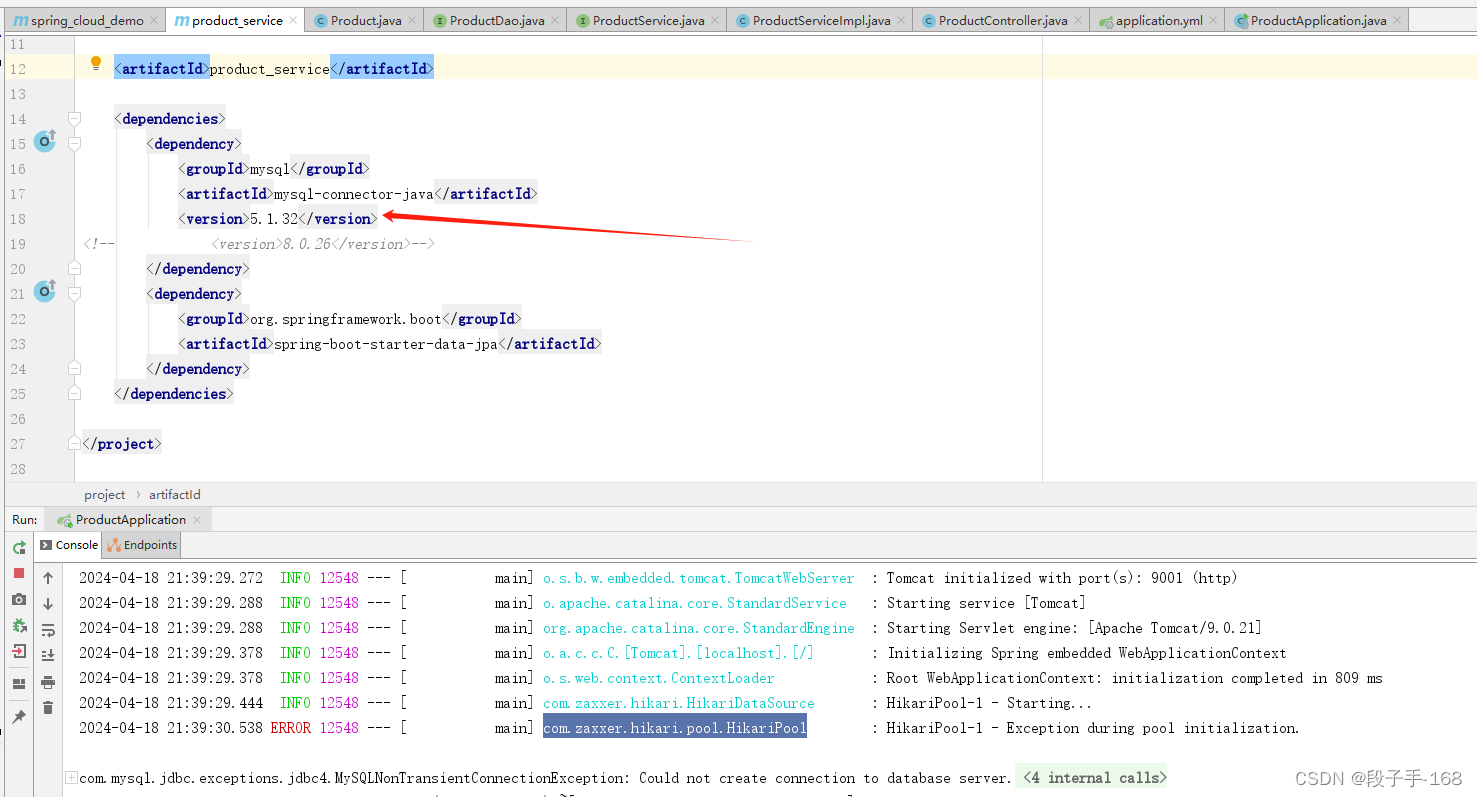Click the down arrow in console toolbar
The image size is (1477, 797).
point(48,604)
